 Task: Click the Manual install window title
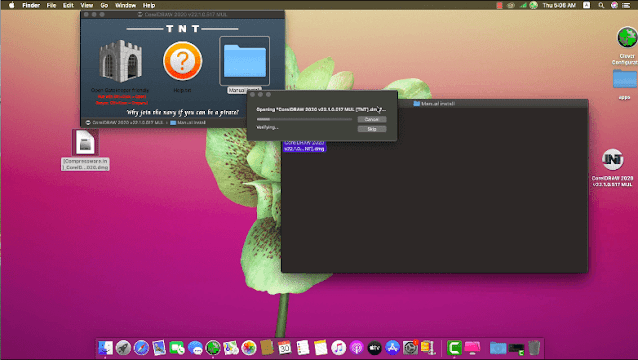click(x=434, y=104)
